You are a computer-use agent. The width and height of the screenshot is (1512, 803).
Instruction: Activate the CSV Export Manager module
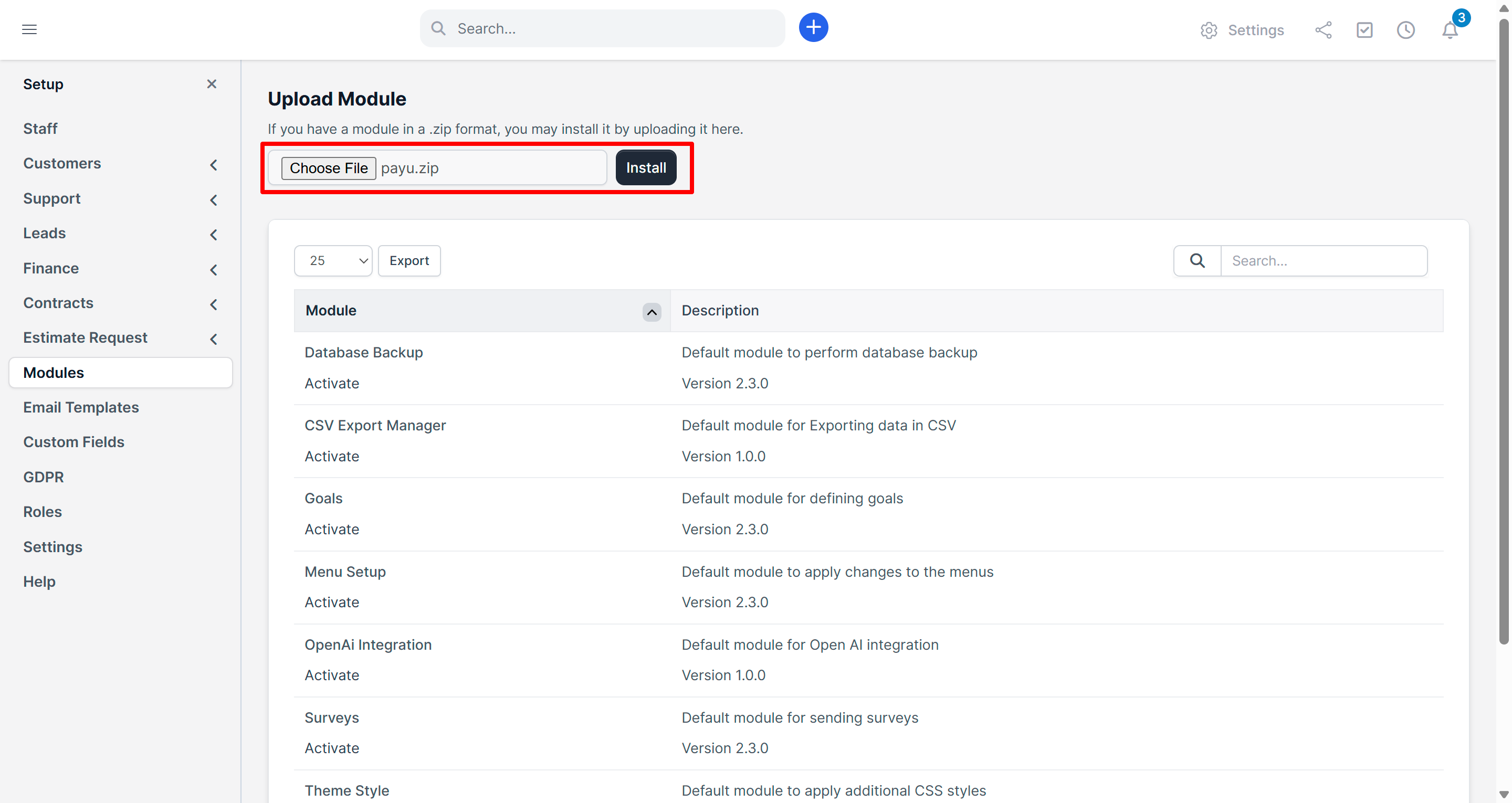332,456
